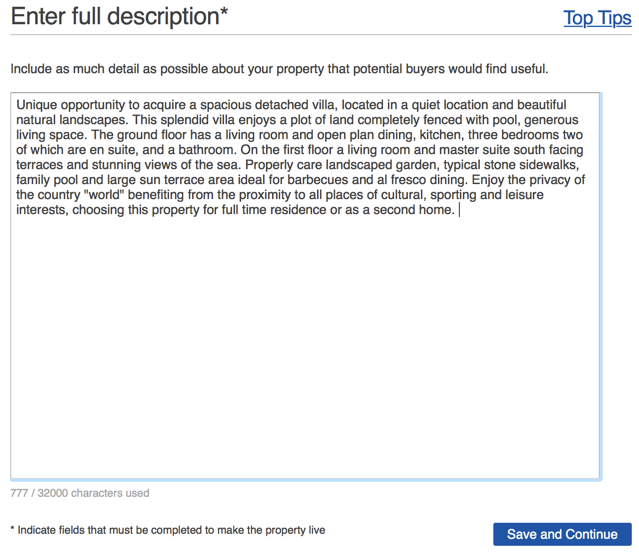Click the word "Properly" in the description

click(x=269, y=165)
